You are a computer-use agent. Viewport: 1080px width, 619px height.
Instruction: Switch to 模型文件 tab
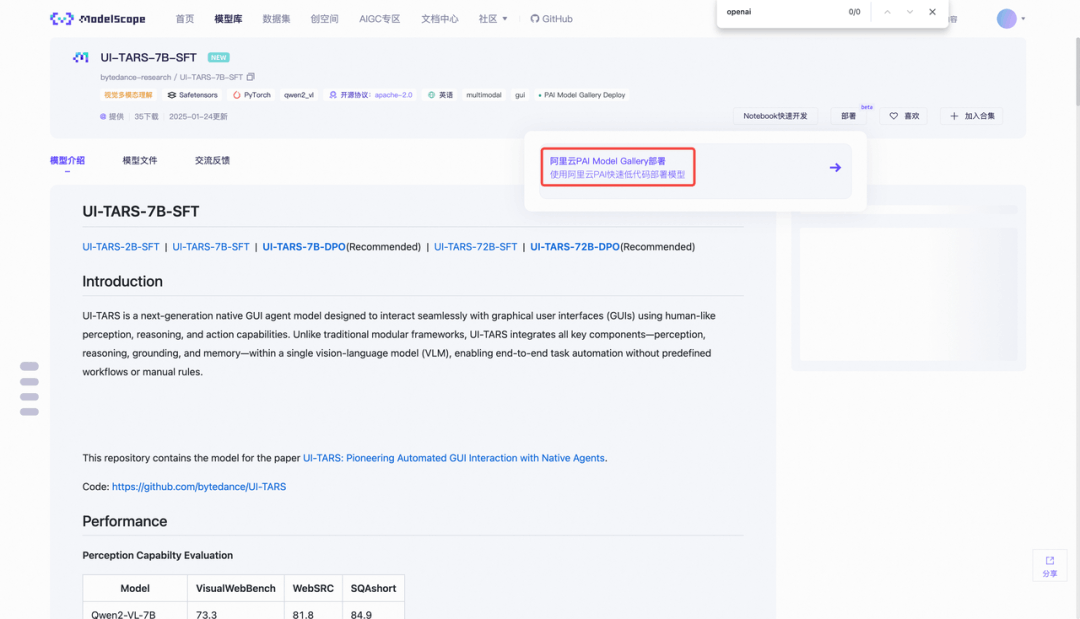(140, 160)
